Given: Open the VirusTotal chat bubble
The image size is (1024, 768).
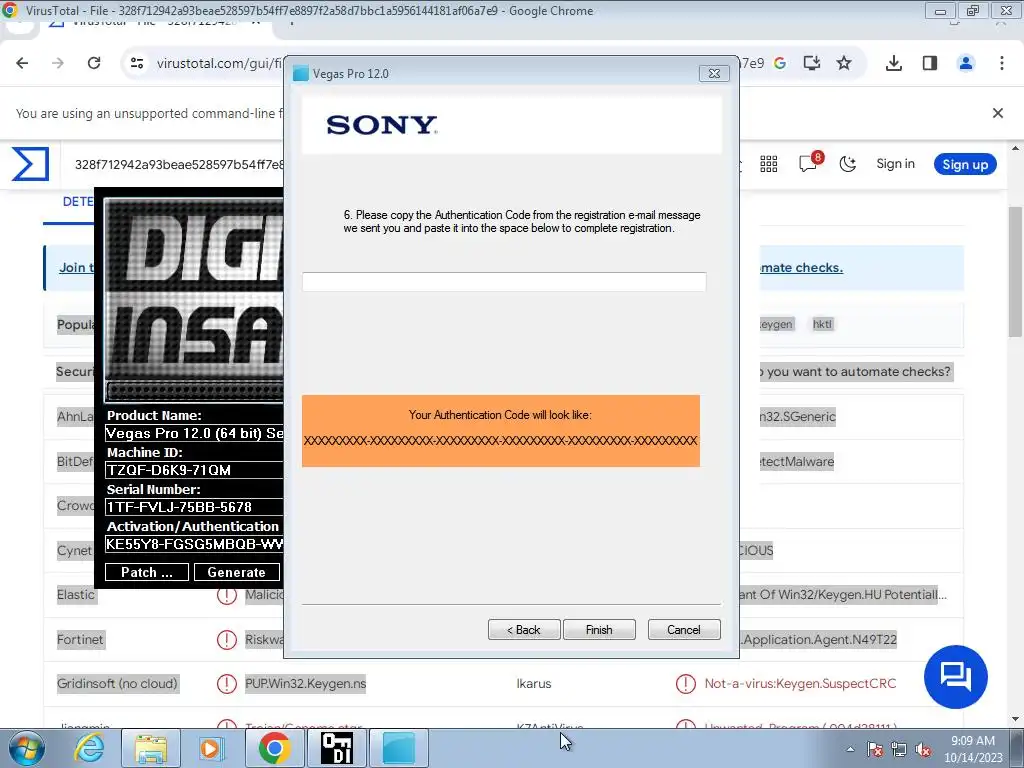Looking at the screenshot, I should coord(955,677).
